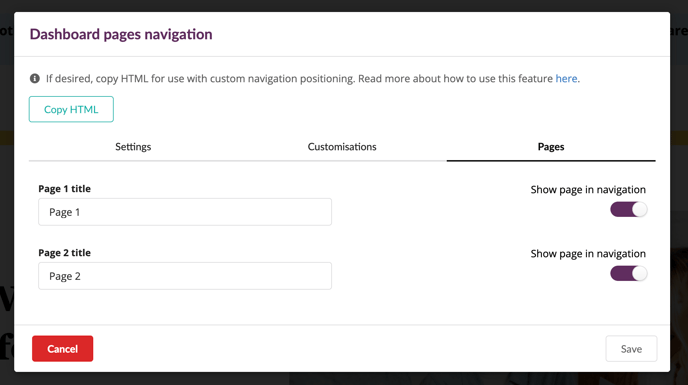Select the Pages tab

click(551, 147)
